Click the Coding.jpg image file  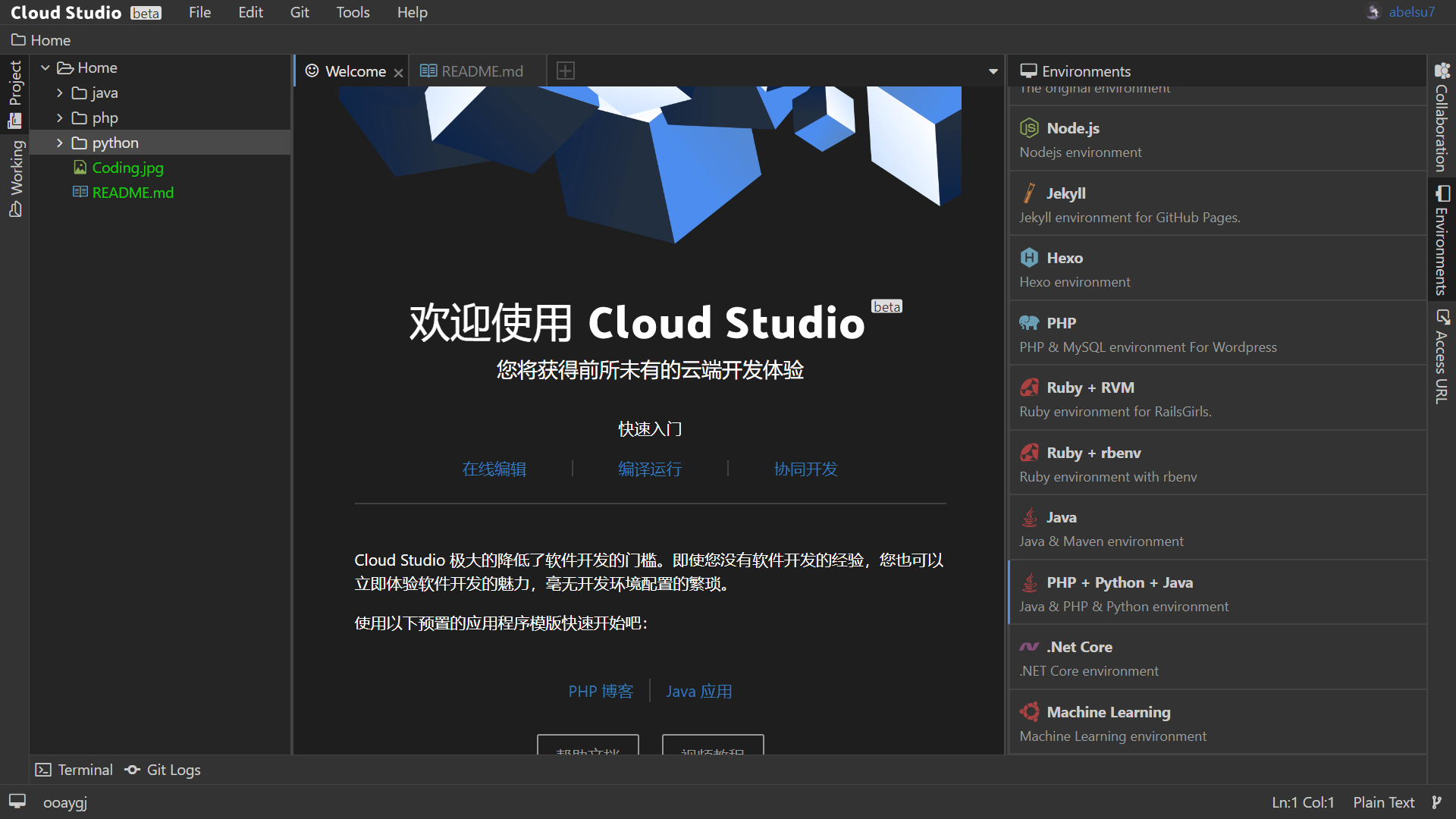(x=127, y=168)
